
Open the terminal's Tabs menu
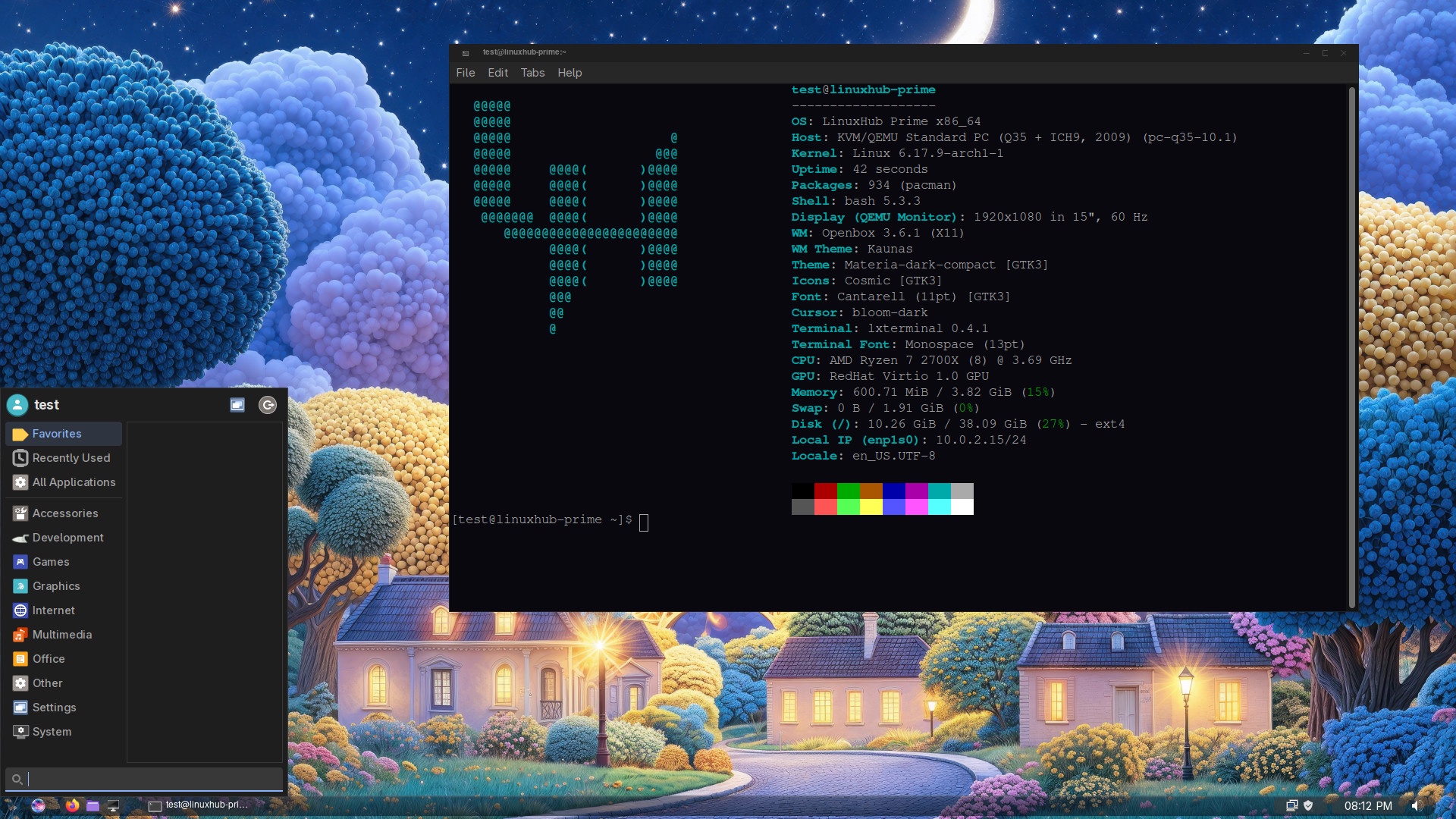pos(532,73)
